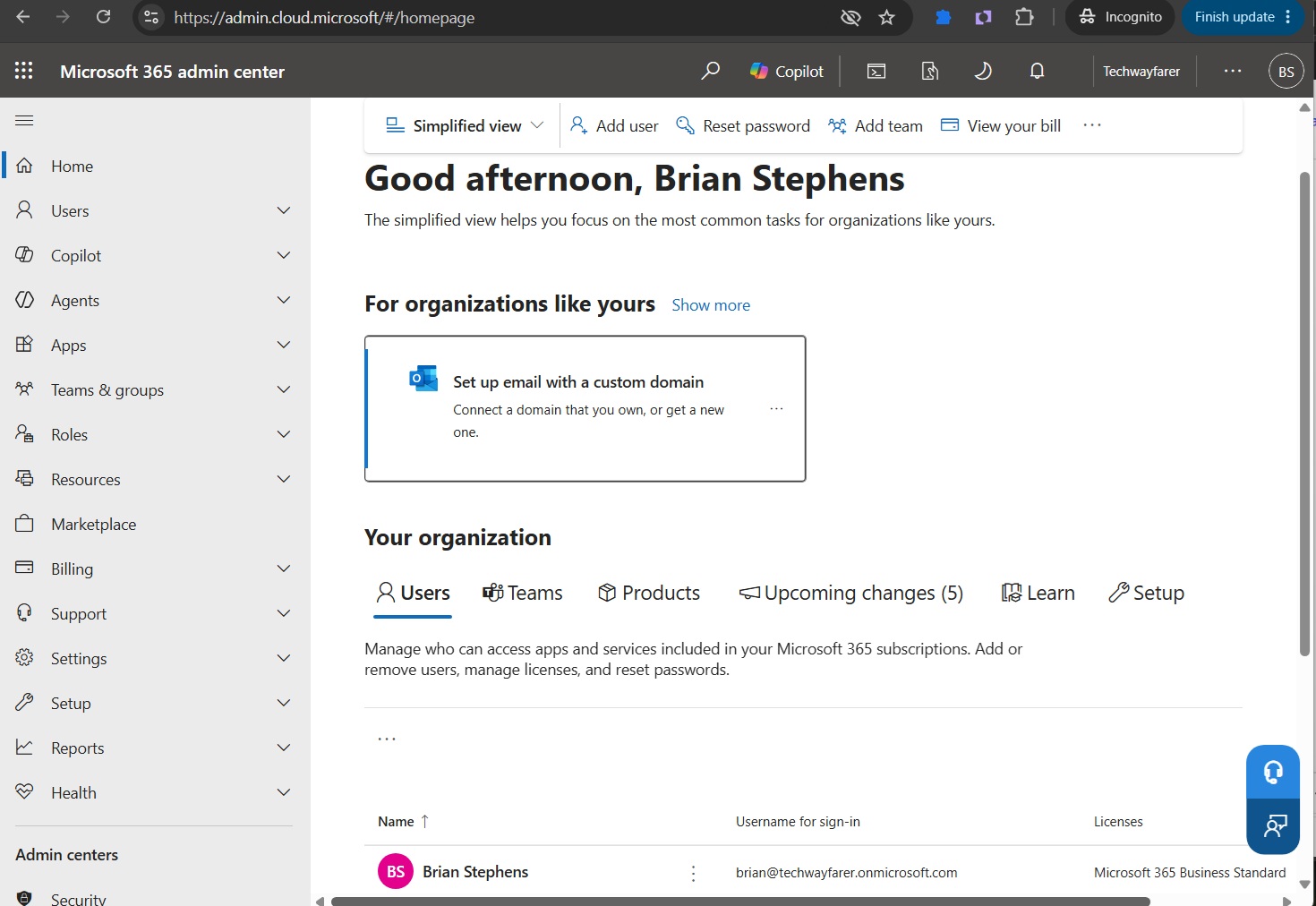This screenshot has height=906, width=1316.
Task: Switch to the Products tab
Action: [x=649, y=593]
